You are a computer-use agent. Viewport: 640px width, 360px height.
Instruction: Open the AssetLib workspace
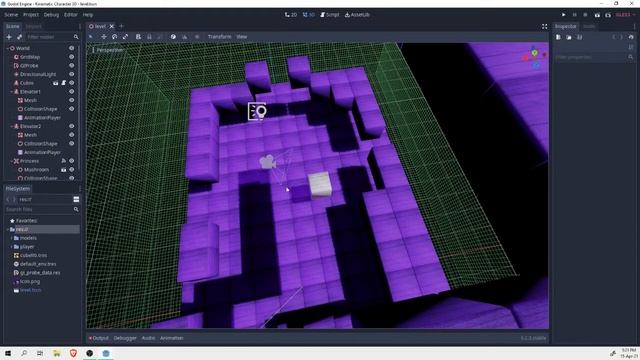tap(357, 15)
